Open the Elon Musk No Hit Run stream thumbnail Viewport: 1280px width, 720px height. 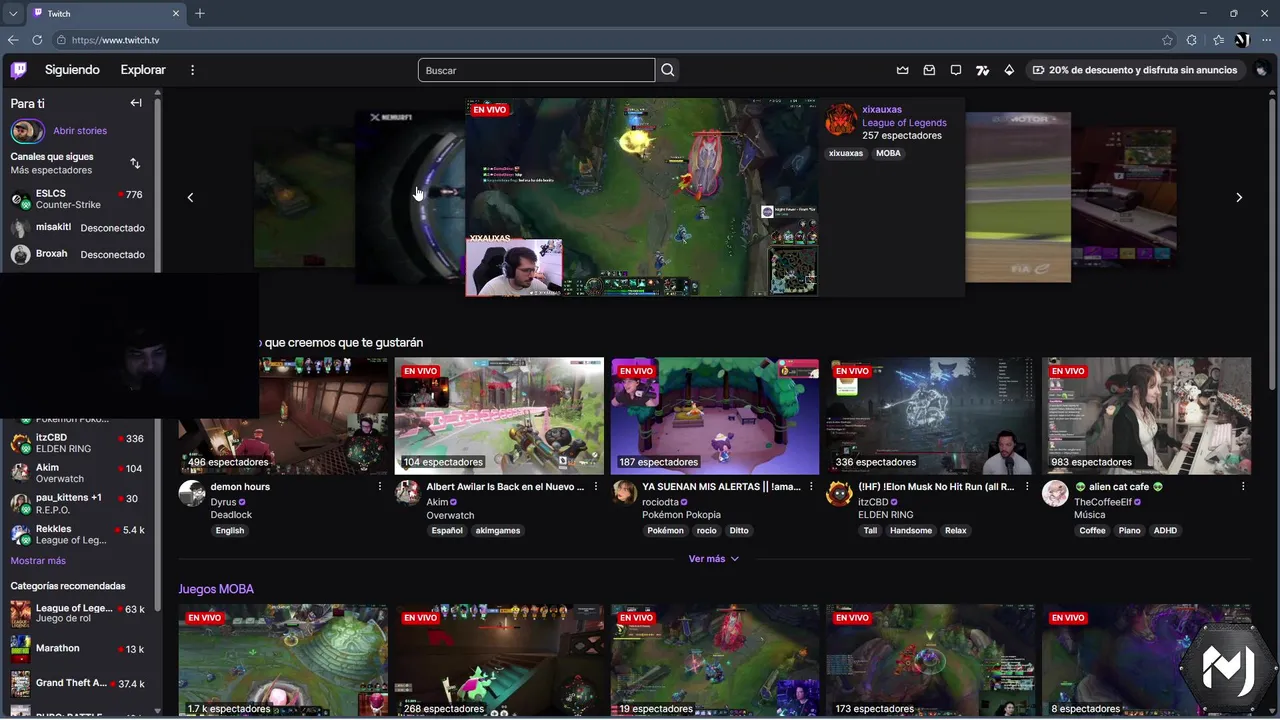(x=930, y=416)
